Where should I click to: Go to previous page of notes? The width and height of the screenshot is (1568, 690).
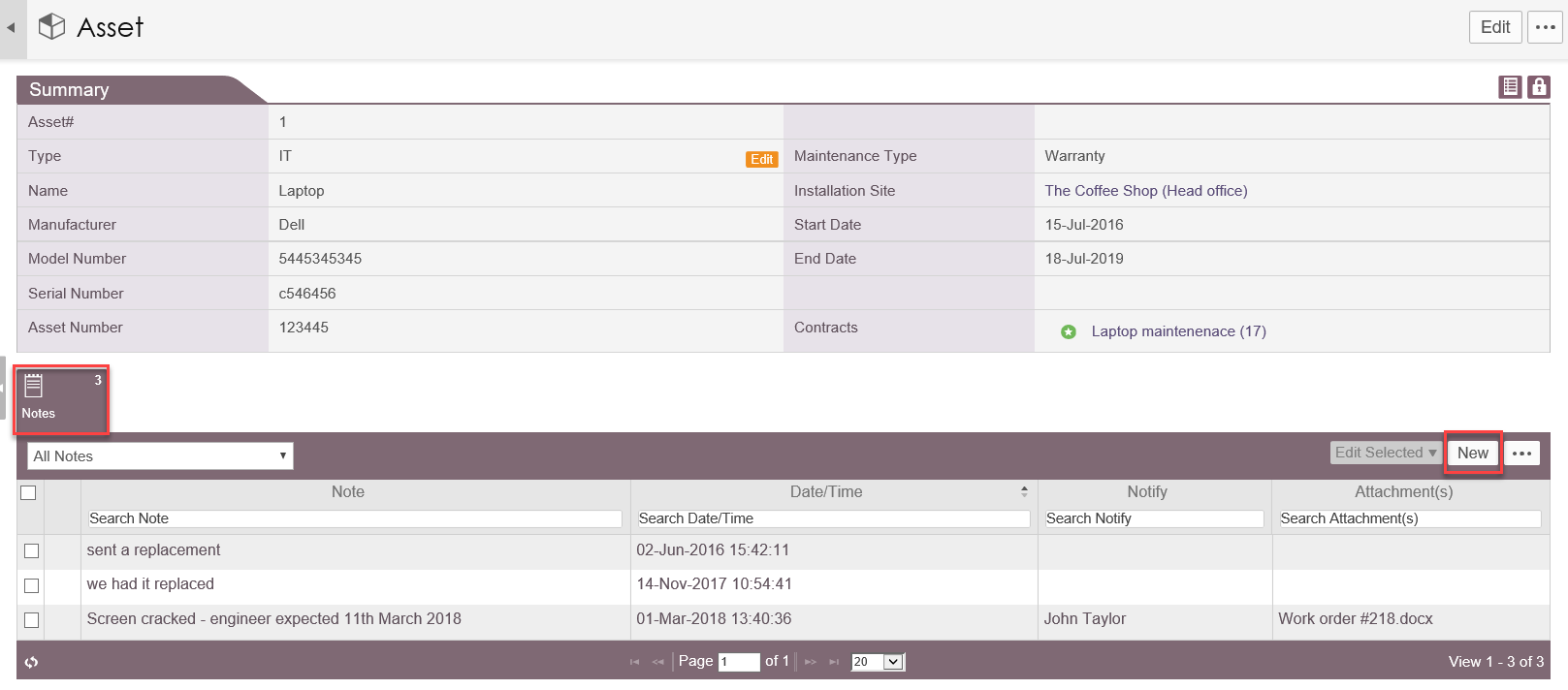click(x=658, y=662)
